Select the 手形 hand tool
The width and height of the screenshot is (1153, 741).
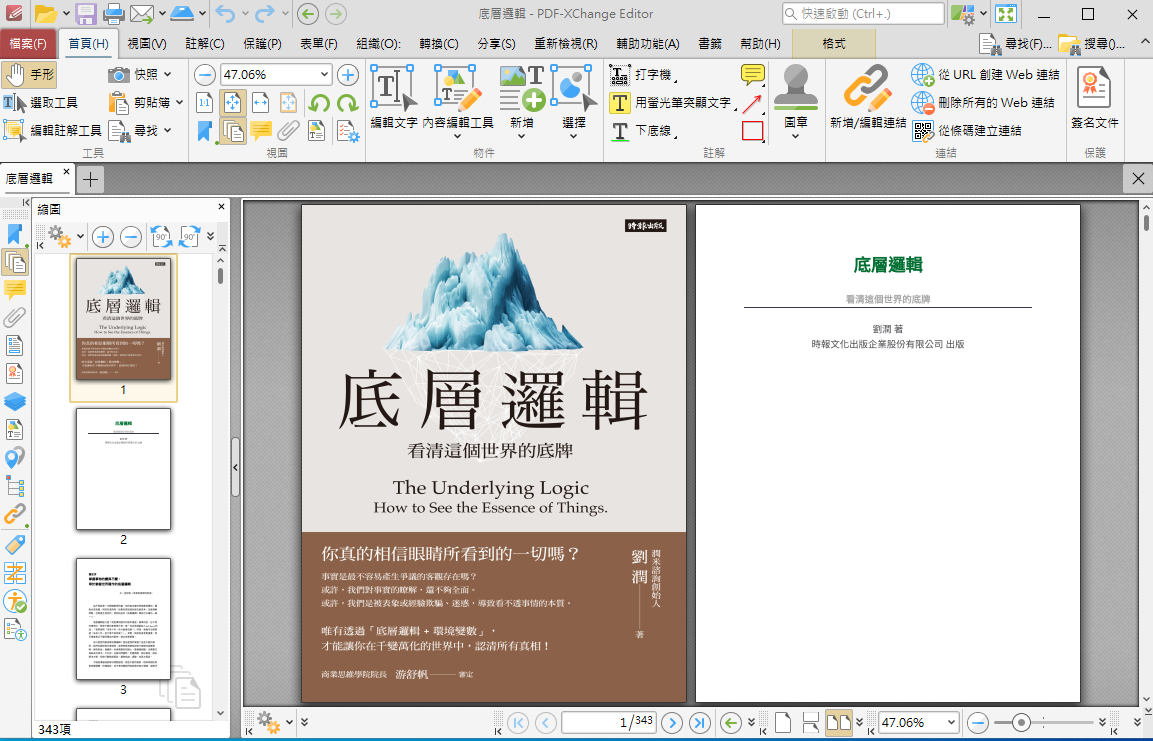coord(29,75)
